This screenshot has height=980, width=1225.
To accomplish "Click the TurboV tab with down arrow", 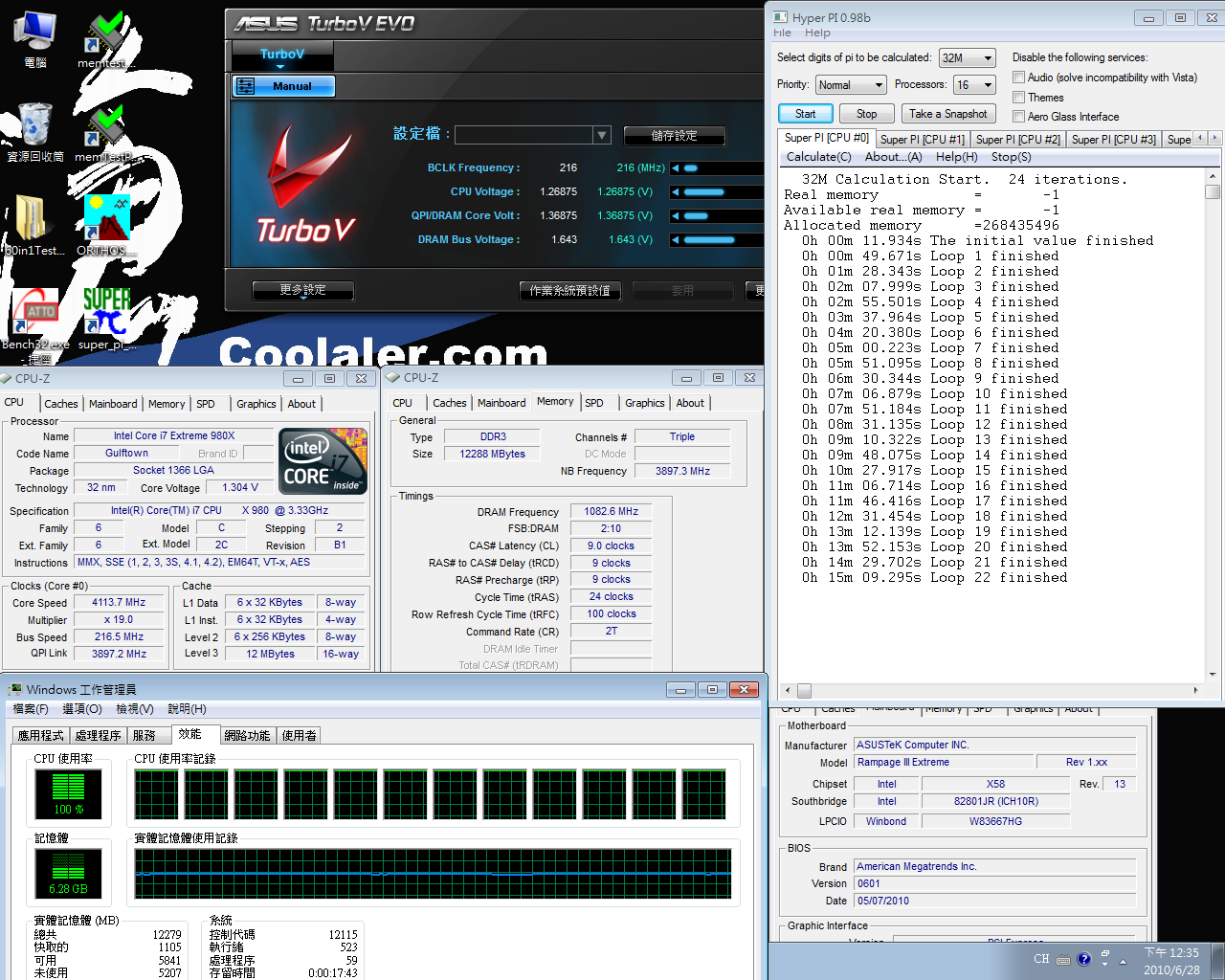I will click(281, 56).
